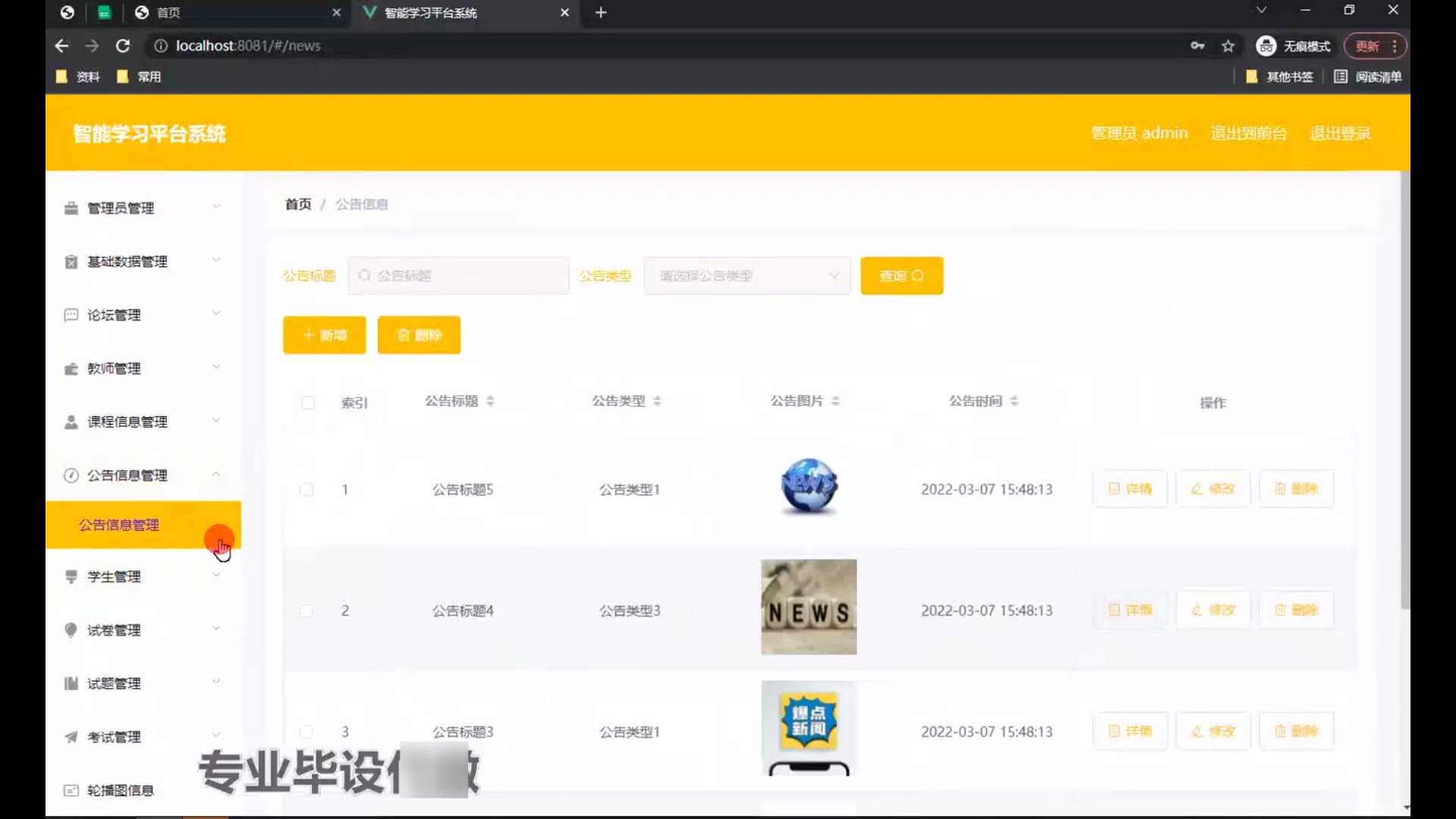Click the NEWS blocks thumbnail image
This screenshot has width=1456, height=819.
point(809,607)
